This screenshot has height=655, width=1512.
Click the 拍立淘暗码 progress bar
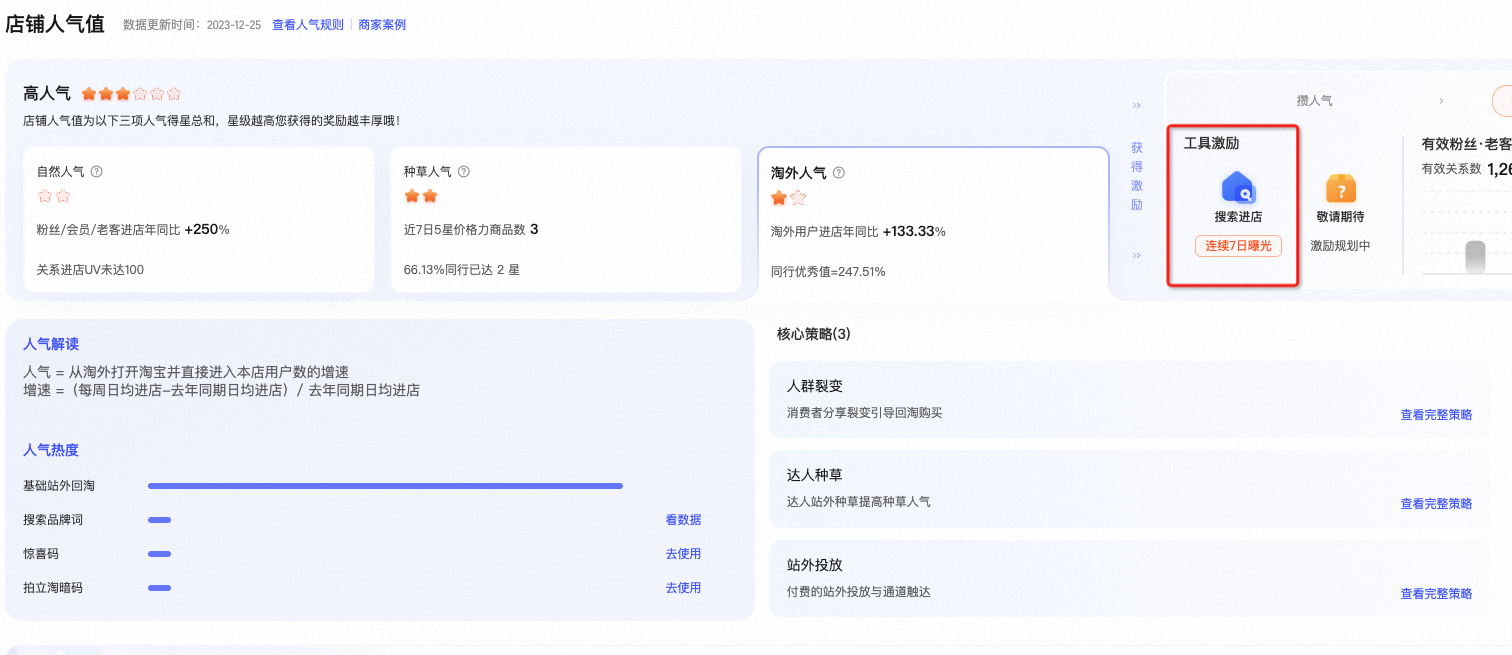click(159, 588)
